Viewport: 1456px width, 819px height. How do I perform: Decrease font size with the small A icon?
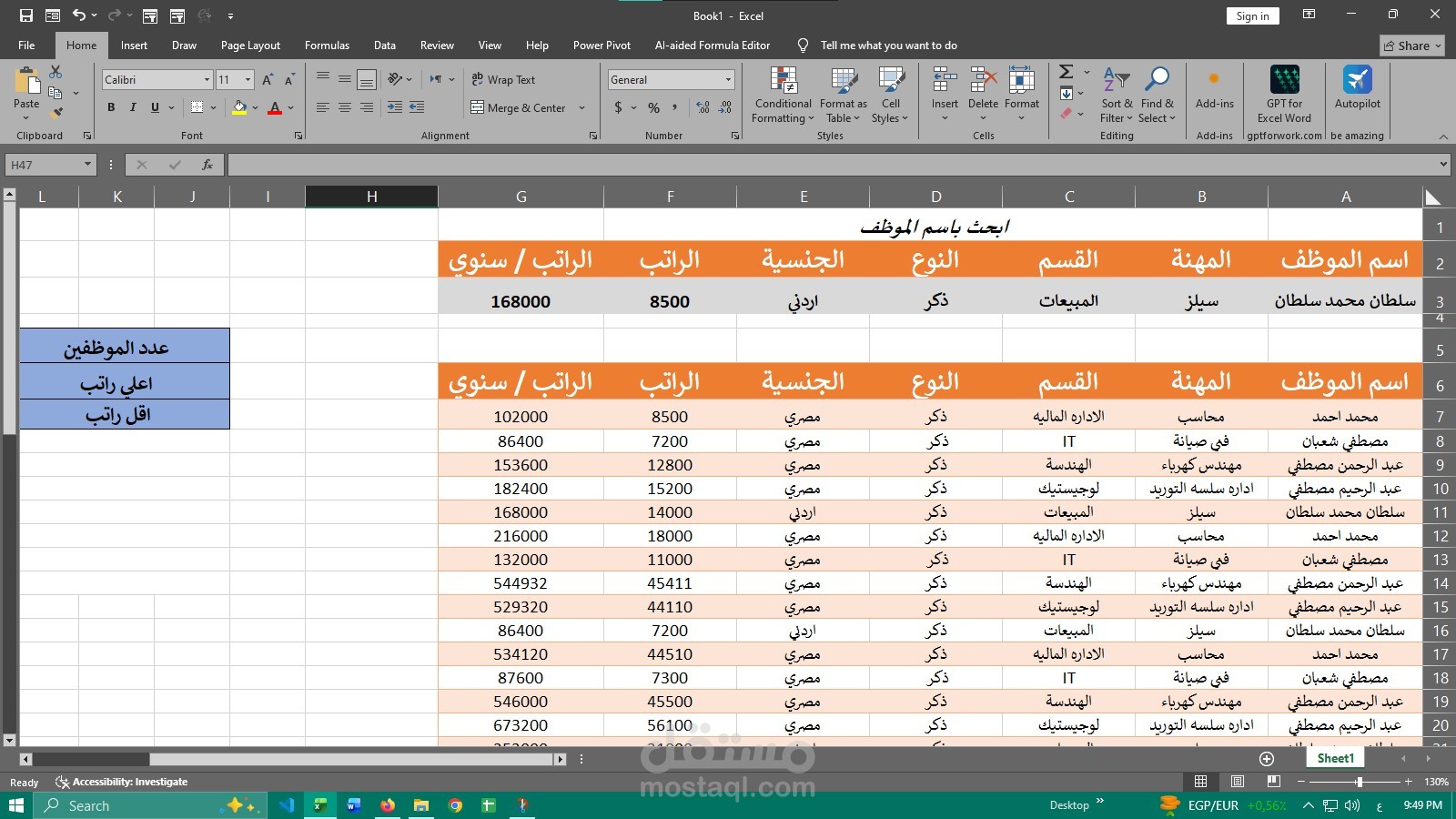tap(289, 80)
